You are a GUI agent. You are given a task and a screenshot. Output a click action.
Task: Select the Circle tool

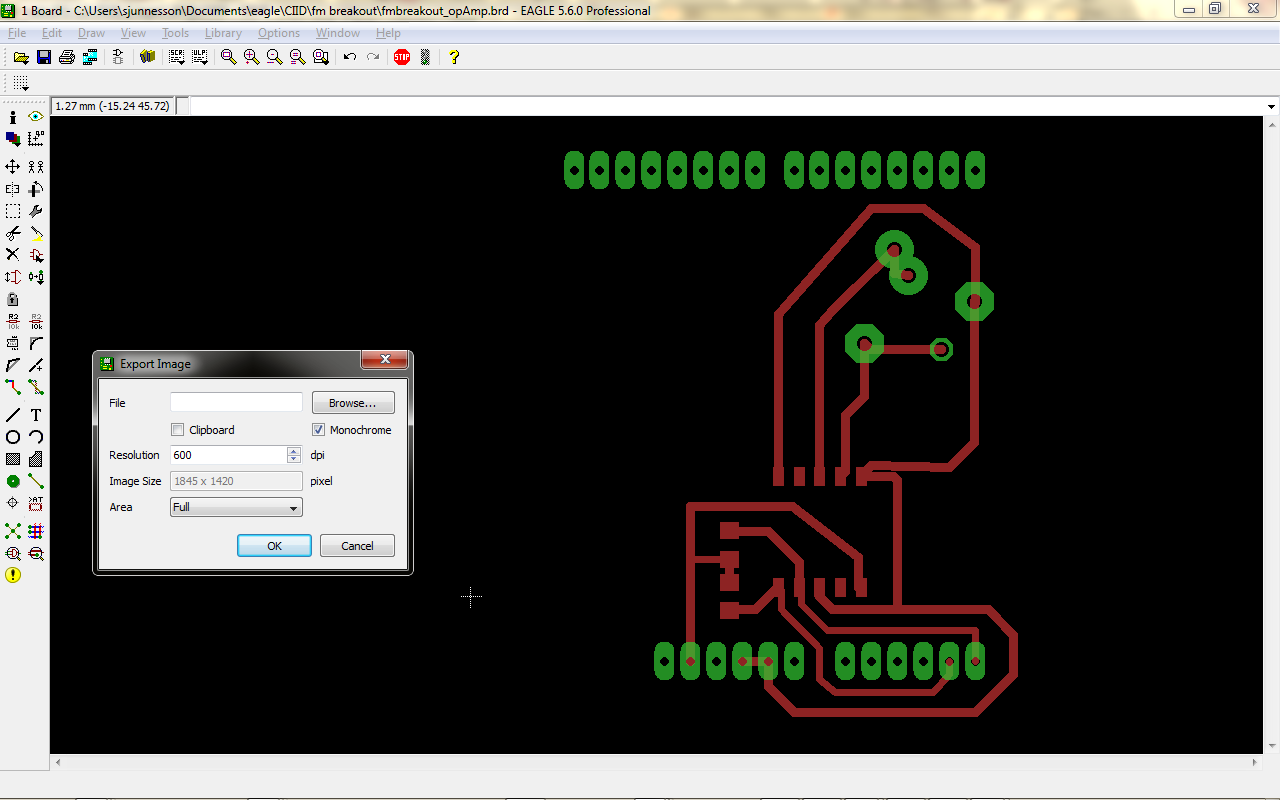tap(13, 437)
